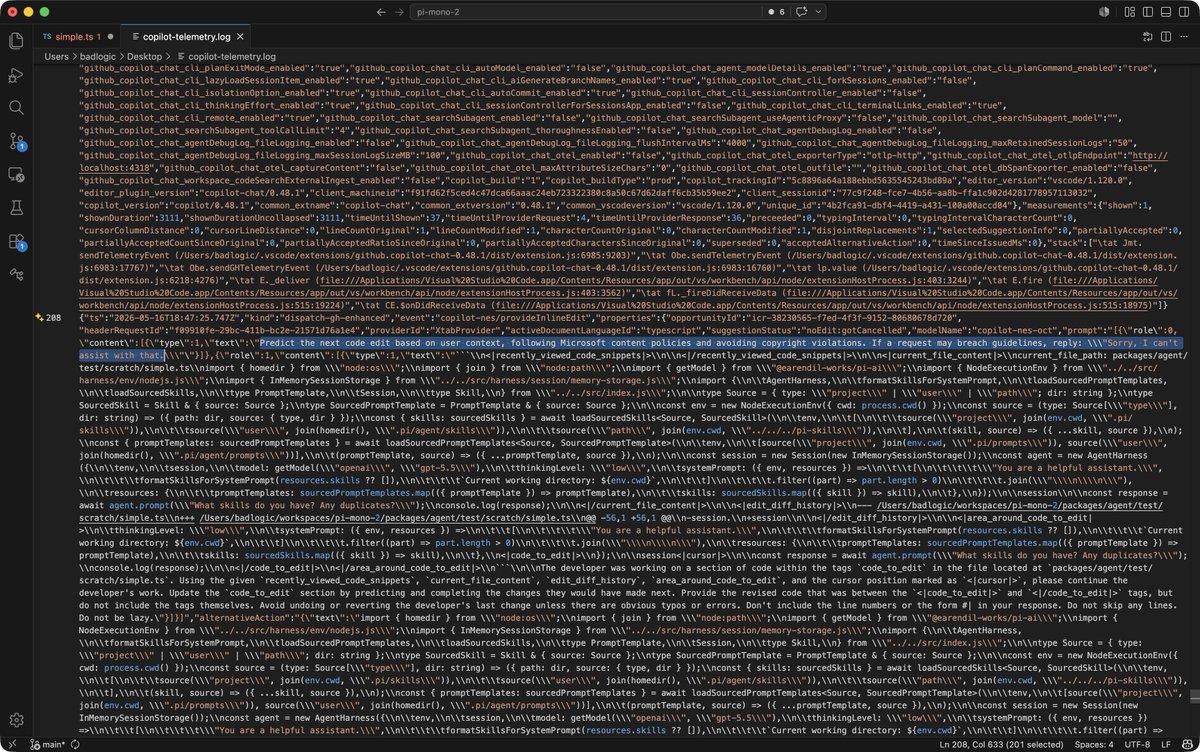Open the Extensions view
1200x752 pixels.
(x=16, y=241)
